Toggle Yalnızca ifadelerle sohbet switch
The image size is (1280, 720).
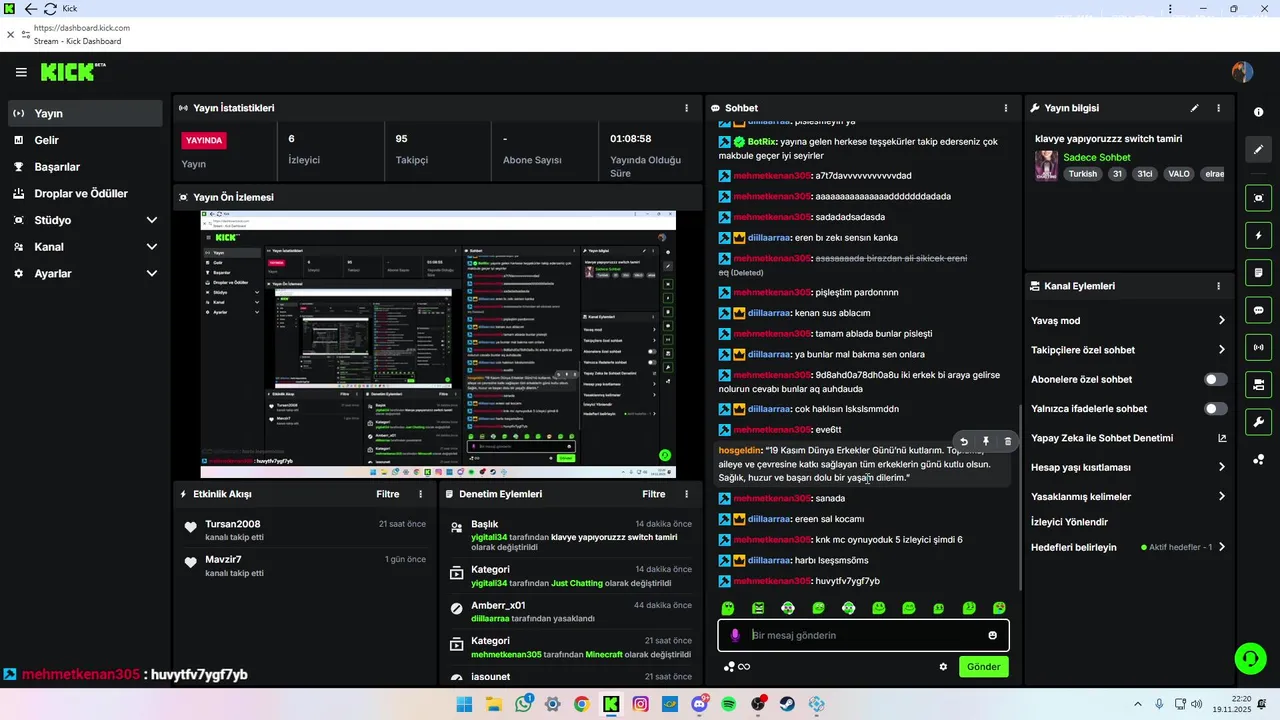[x=1216, y=409]
